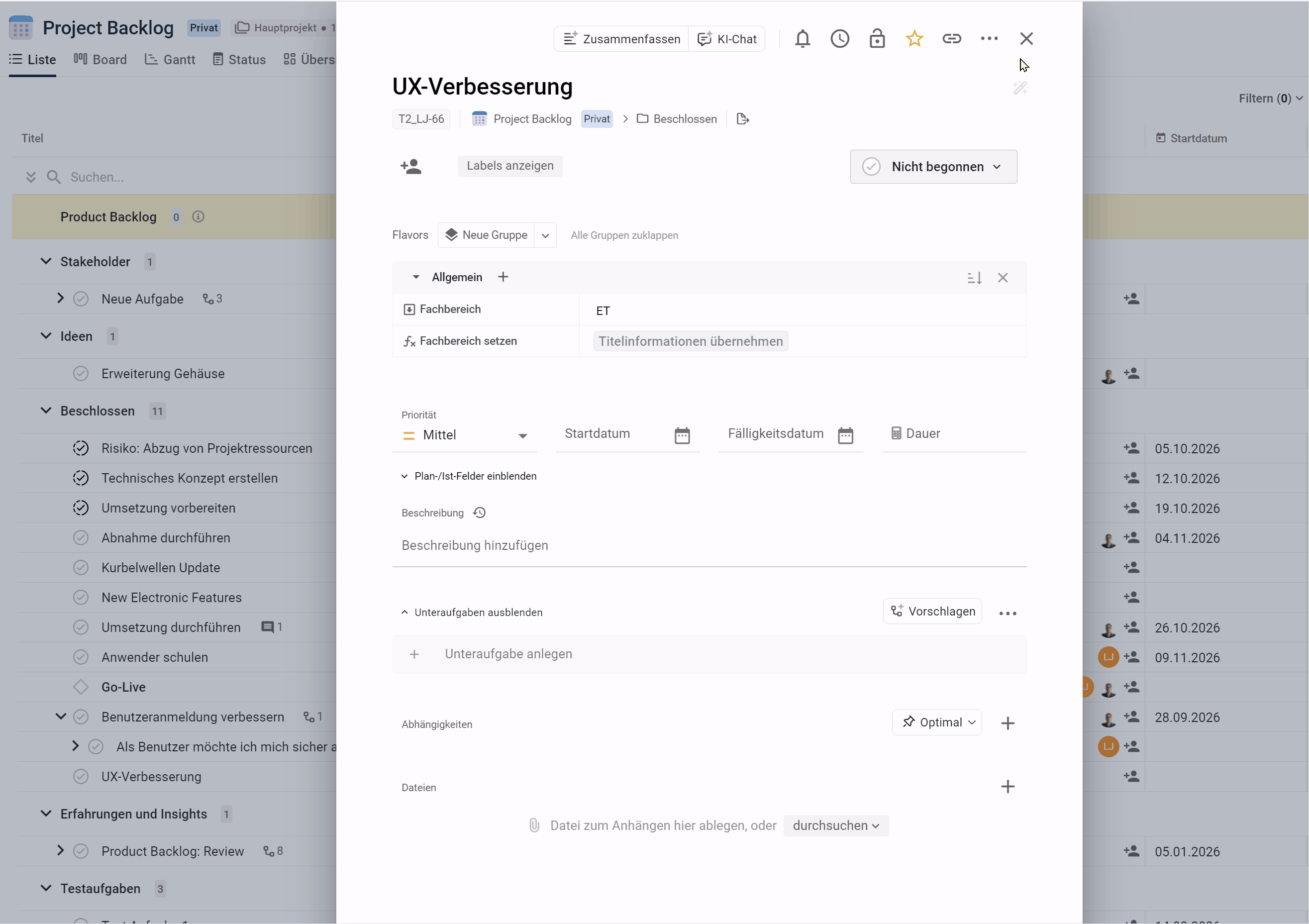Switch to the Status view tab

pos(239,59)
